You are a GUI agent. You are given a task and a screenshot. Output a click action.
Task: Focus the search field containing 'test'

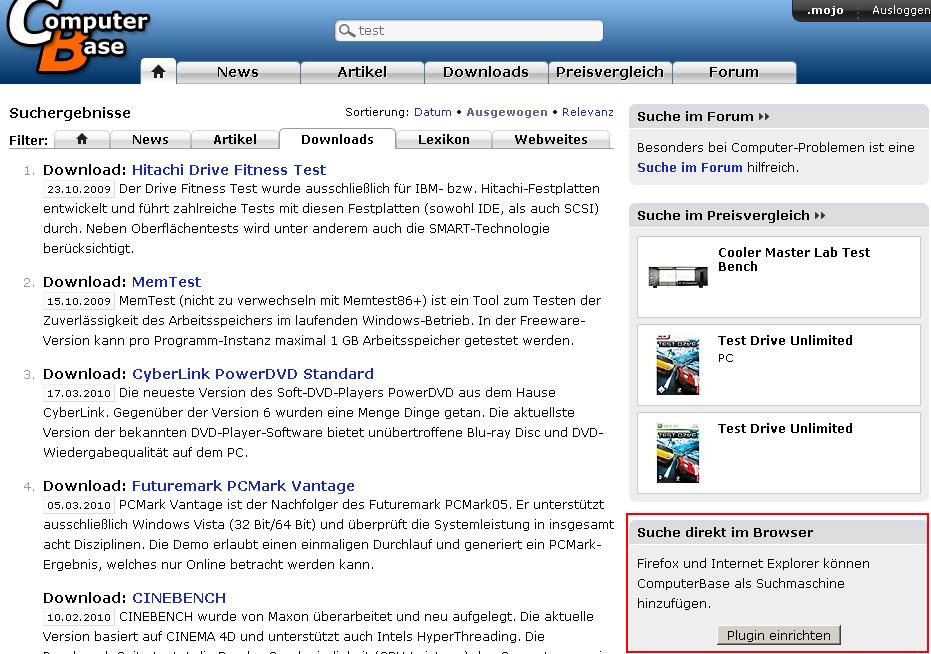point(469,30)
